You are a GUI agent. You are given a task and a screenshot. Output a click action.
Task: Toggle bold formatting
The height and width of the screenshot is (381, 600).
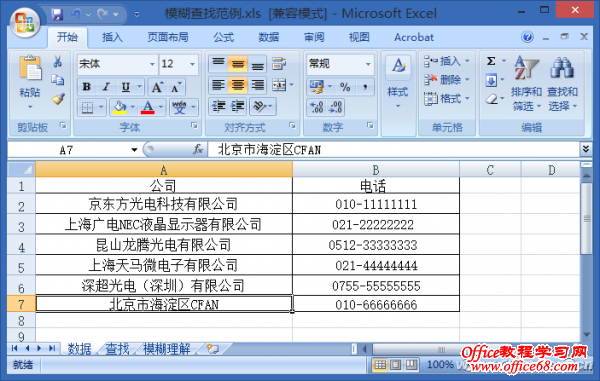coord(87,87)
